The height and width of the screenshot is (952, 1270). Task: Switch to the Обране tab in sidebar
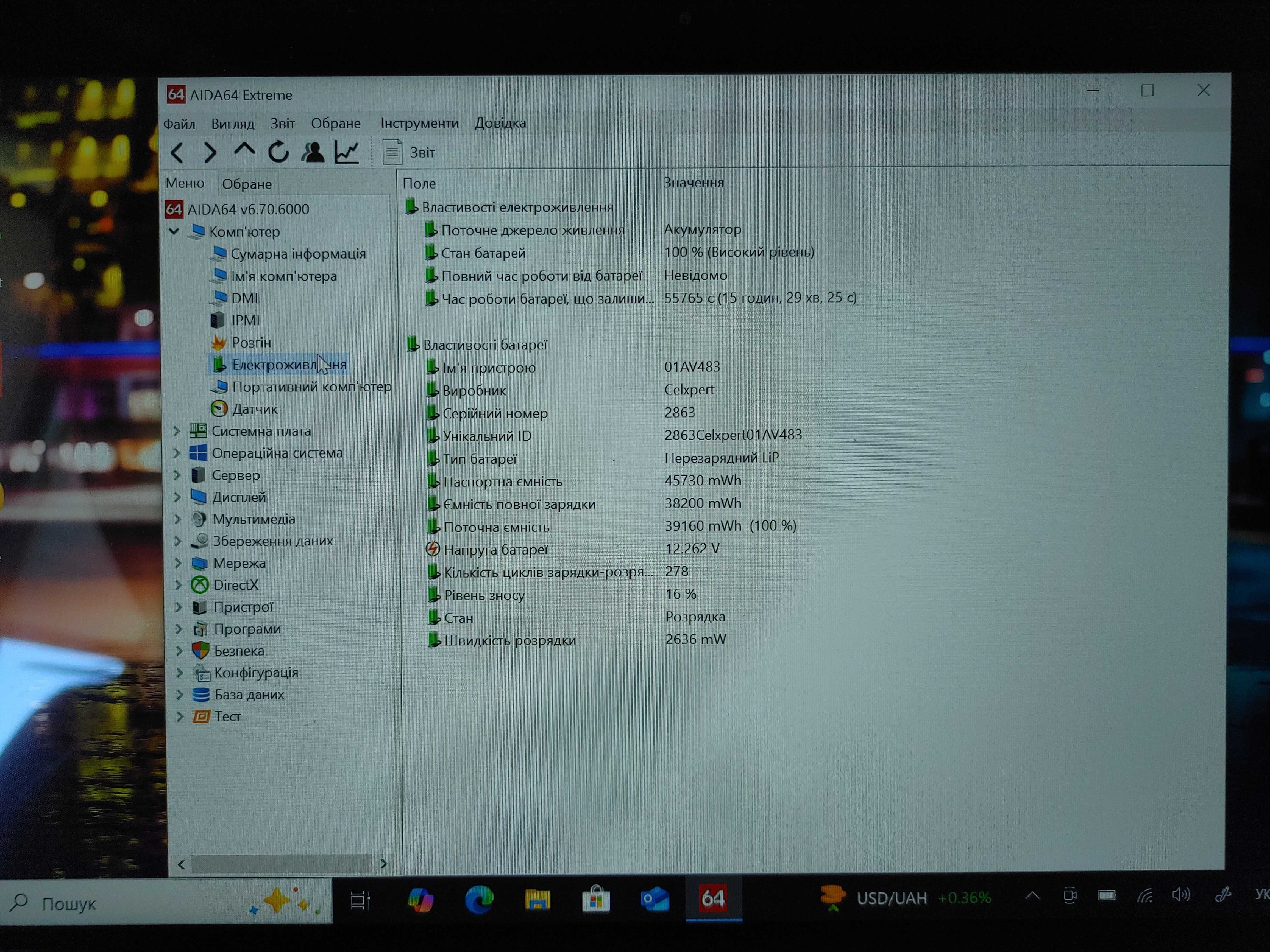pos(247,184)
